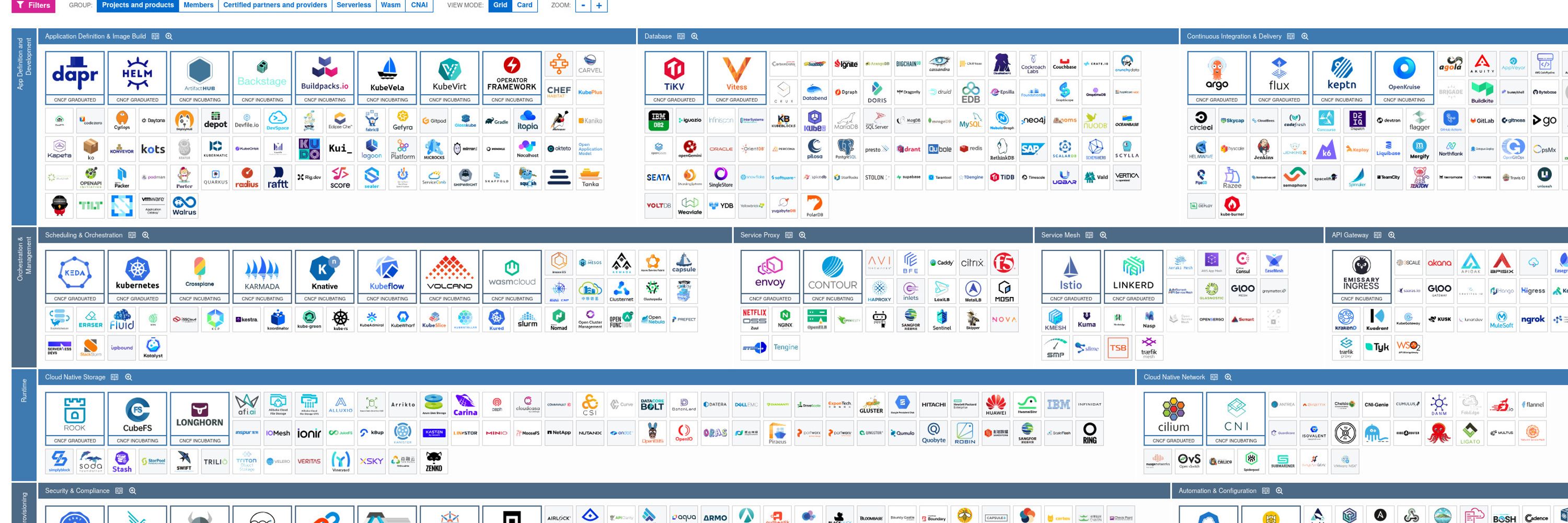
Task: Open the Crossplane project card
Action: (x=200, y=277)
